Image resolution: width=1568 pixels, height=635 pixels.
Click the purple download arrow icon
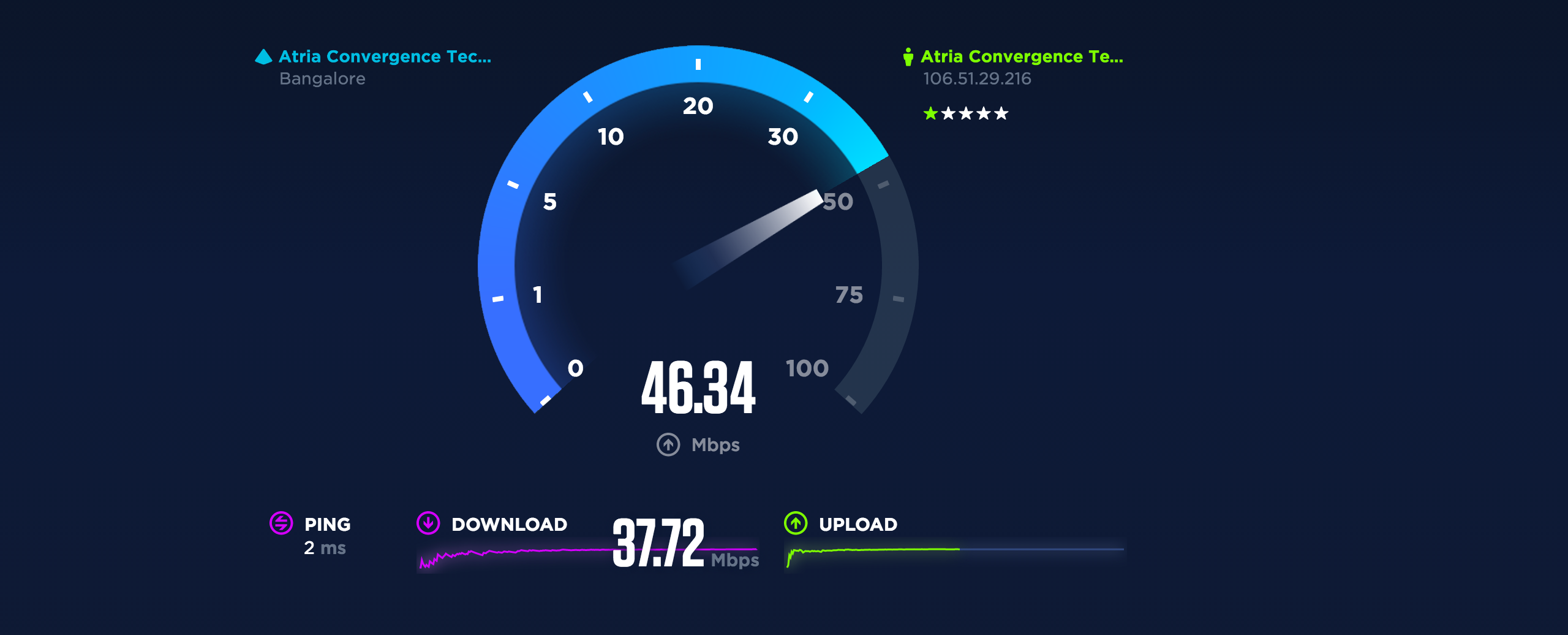click(428, 523)
